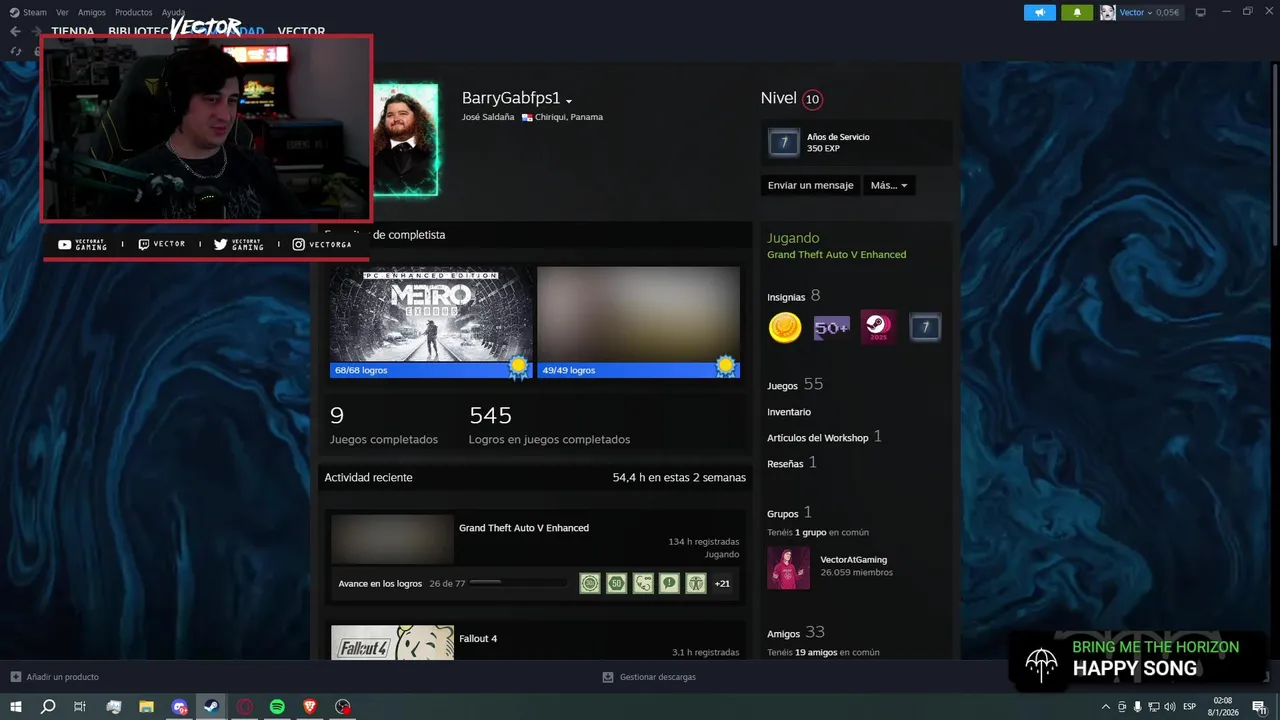Show the +21 more achievements
Screen dimensions: 1280x720
pyautogui.click(x=722, y=583)
